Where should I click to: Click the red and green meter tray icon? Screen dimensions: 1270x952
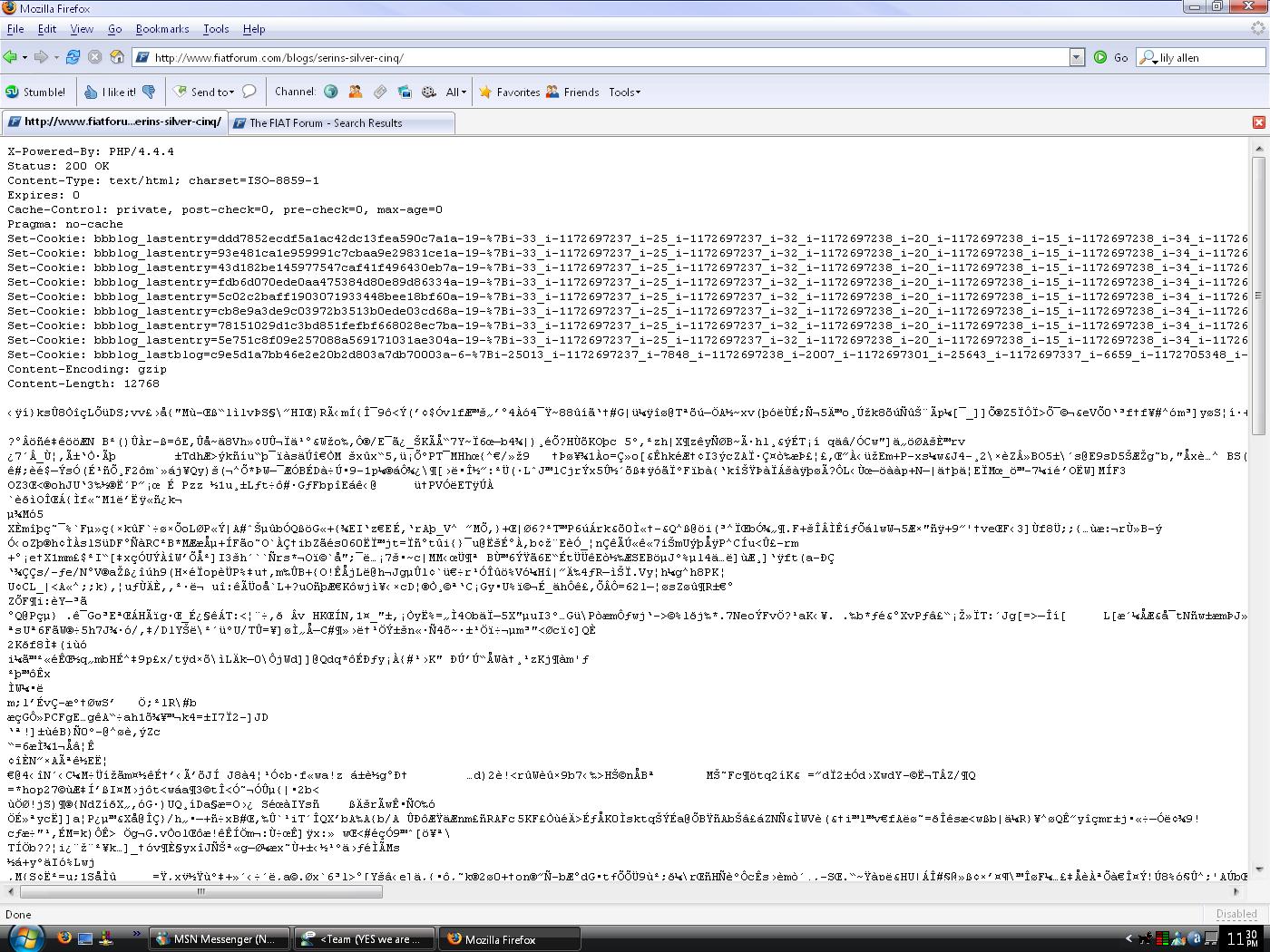[x=1161, y=938]
